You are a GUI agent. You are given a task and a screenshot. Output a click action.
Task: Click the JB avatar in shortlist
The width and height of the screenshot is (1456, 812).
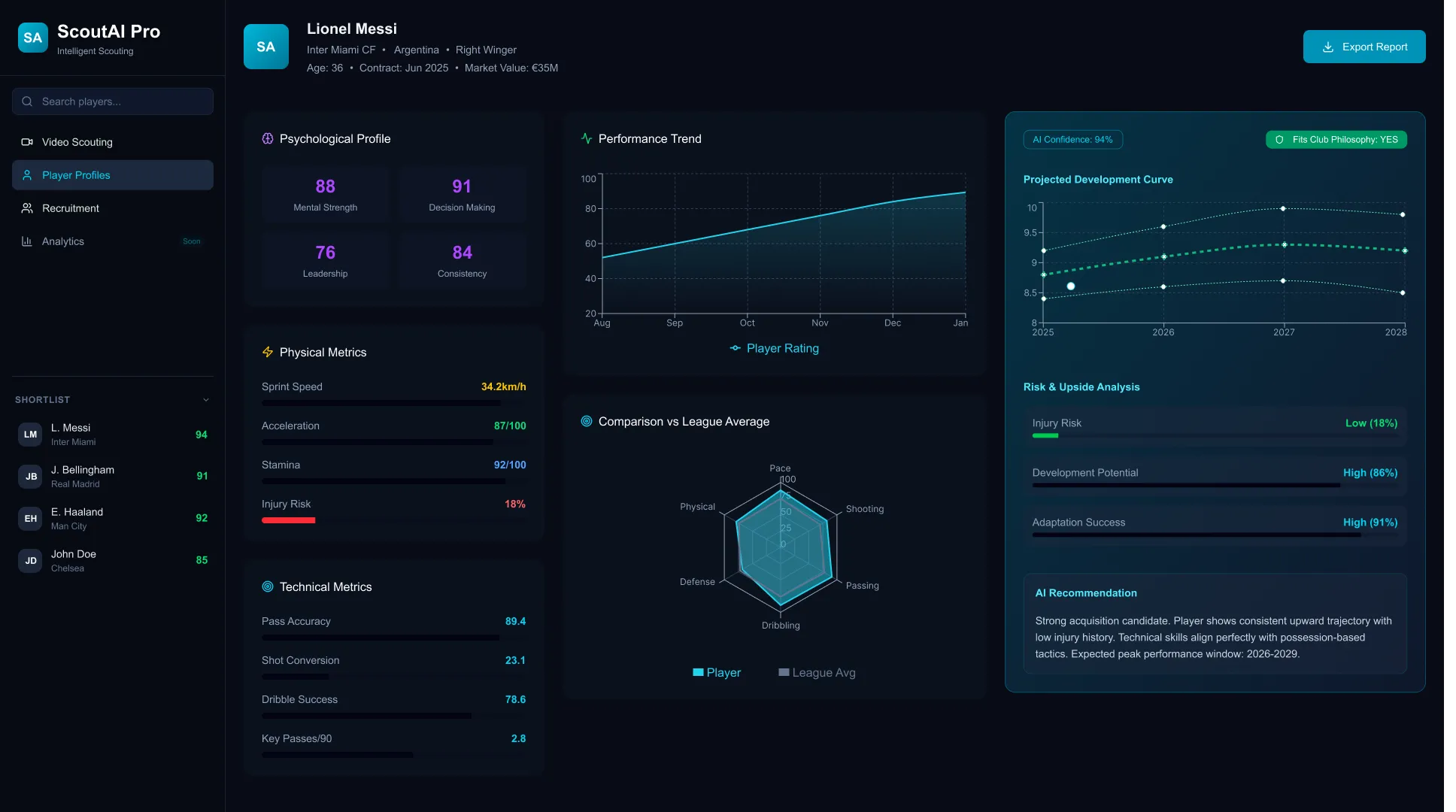click(x=30, y=477)
